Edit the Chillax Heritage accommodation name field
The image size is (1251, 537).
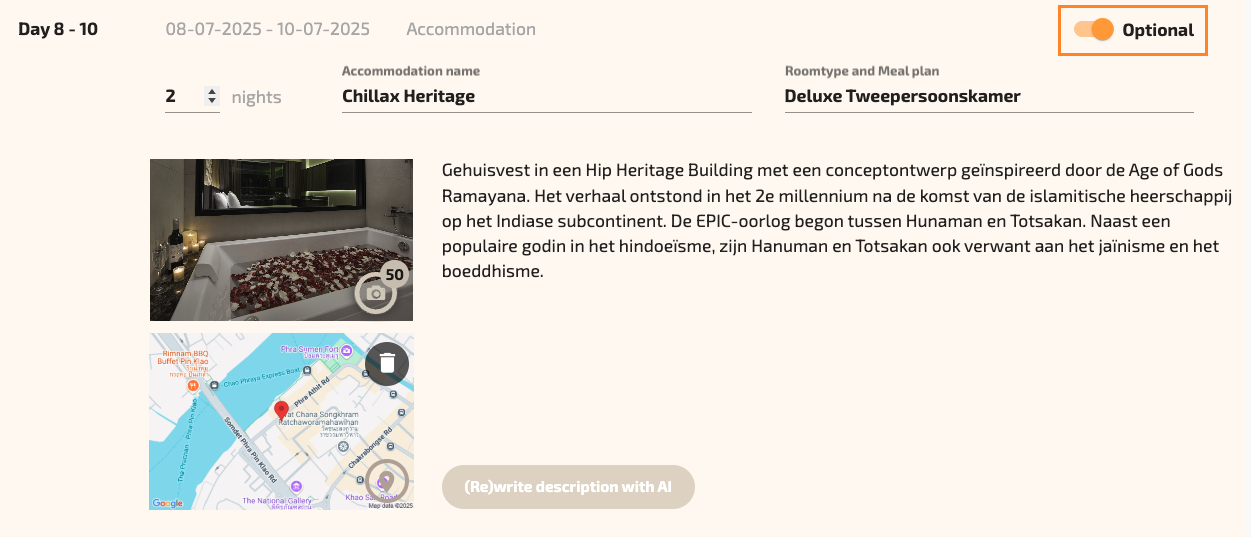click(x=546, y=97)
